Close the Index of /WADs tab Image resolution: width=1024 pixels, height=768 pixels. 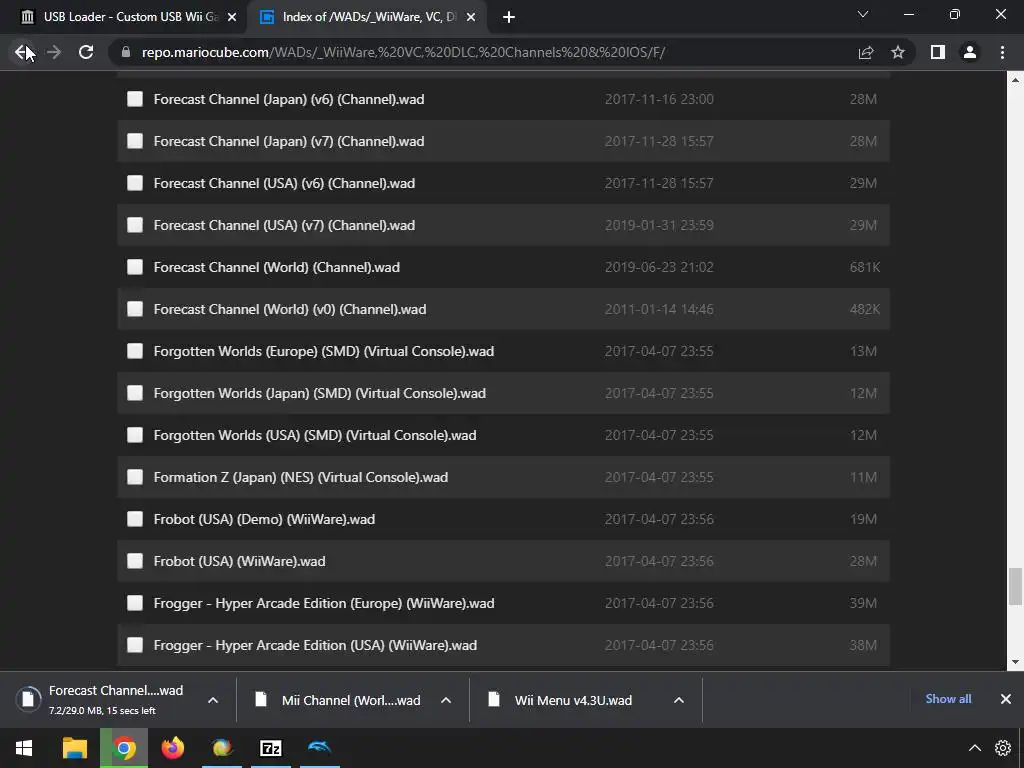[471, 17]
